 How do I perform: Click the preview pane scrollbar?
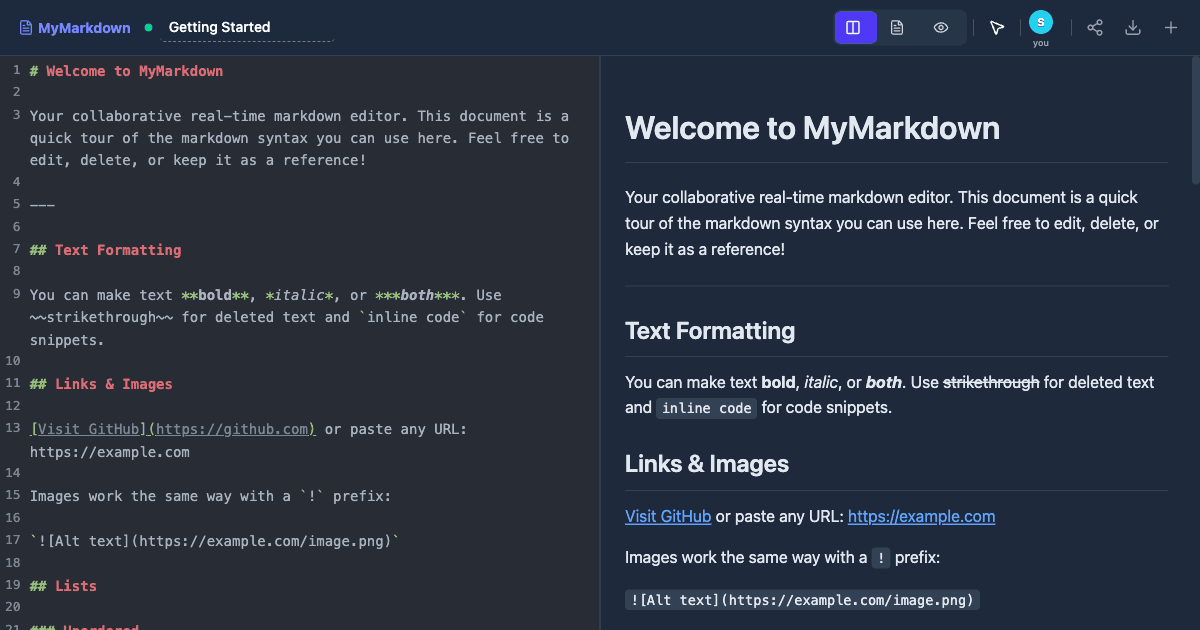click(x=1195, y=120)
